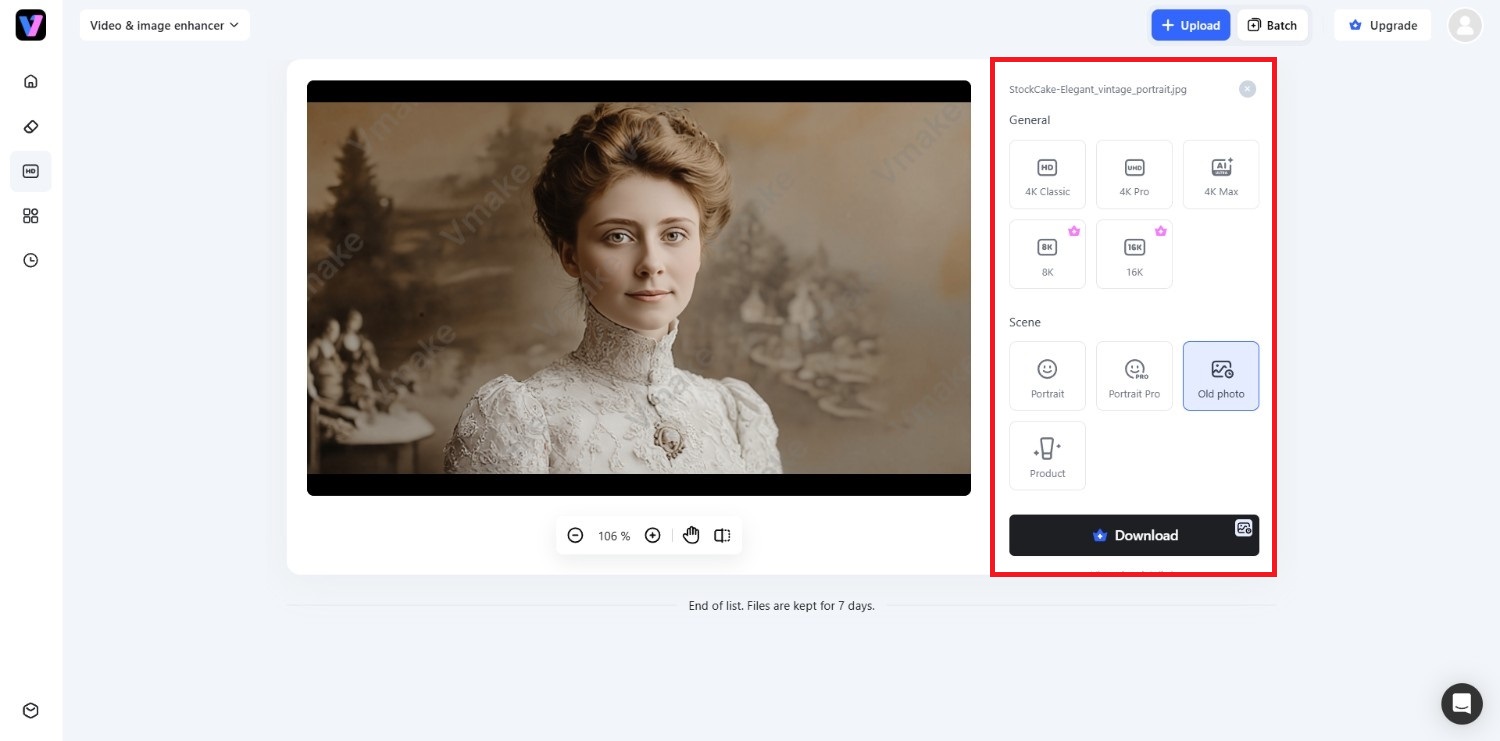Select the 4K Pro option
The image size is (1500, 741).
pos(1134,174)
